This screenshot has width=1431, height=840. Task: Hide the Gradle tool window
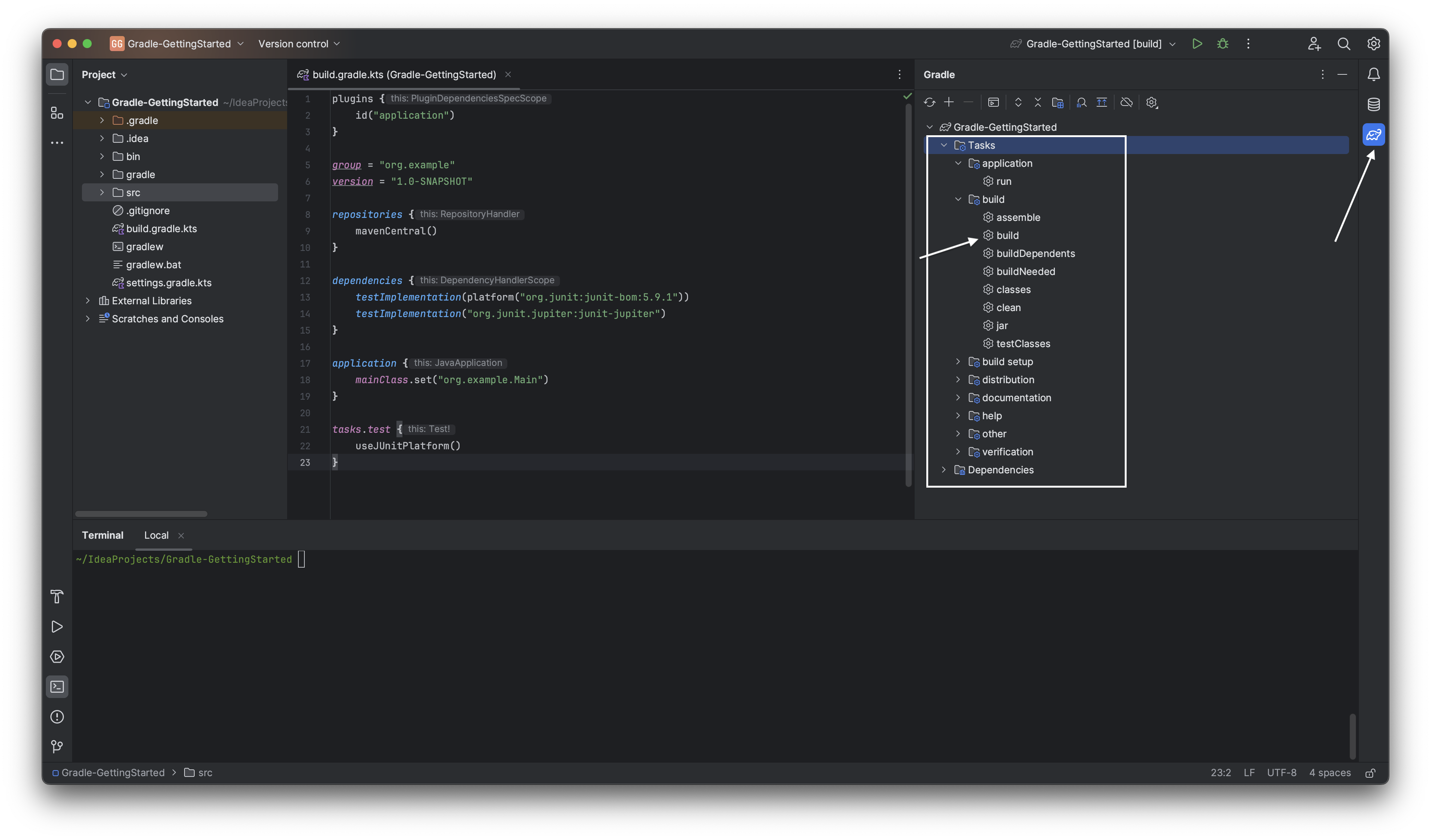tap(1342, 74)
